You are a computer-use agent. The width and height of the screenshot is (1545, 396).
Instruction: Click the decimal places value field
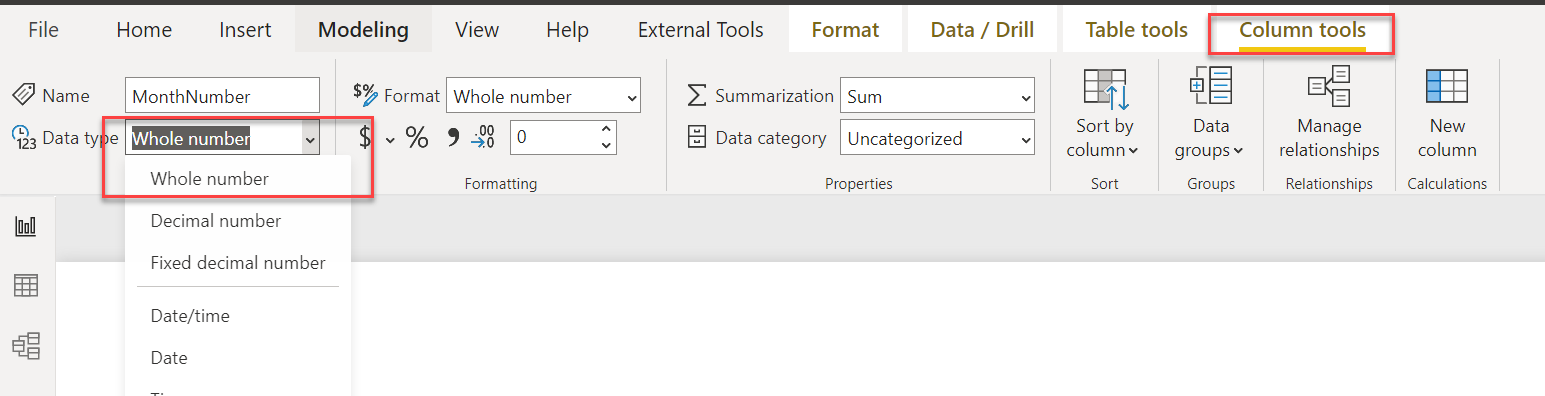[553, 138]
